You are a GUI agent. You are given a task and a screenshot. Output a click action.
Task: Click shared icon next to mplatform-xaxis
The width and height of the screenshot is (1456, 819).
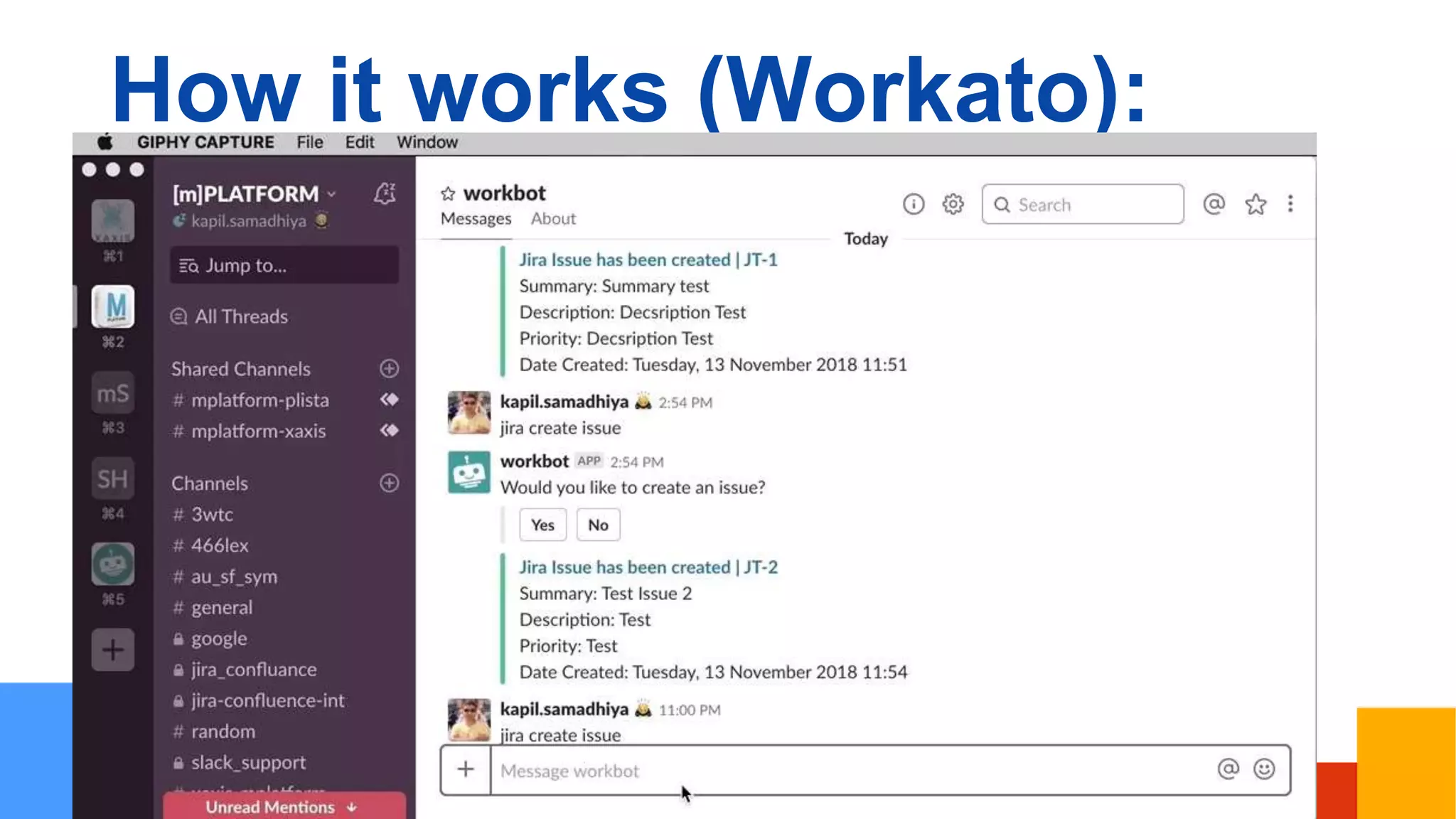pyautogui.click(x=389, y=430)
